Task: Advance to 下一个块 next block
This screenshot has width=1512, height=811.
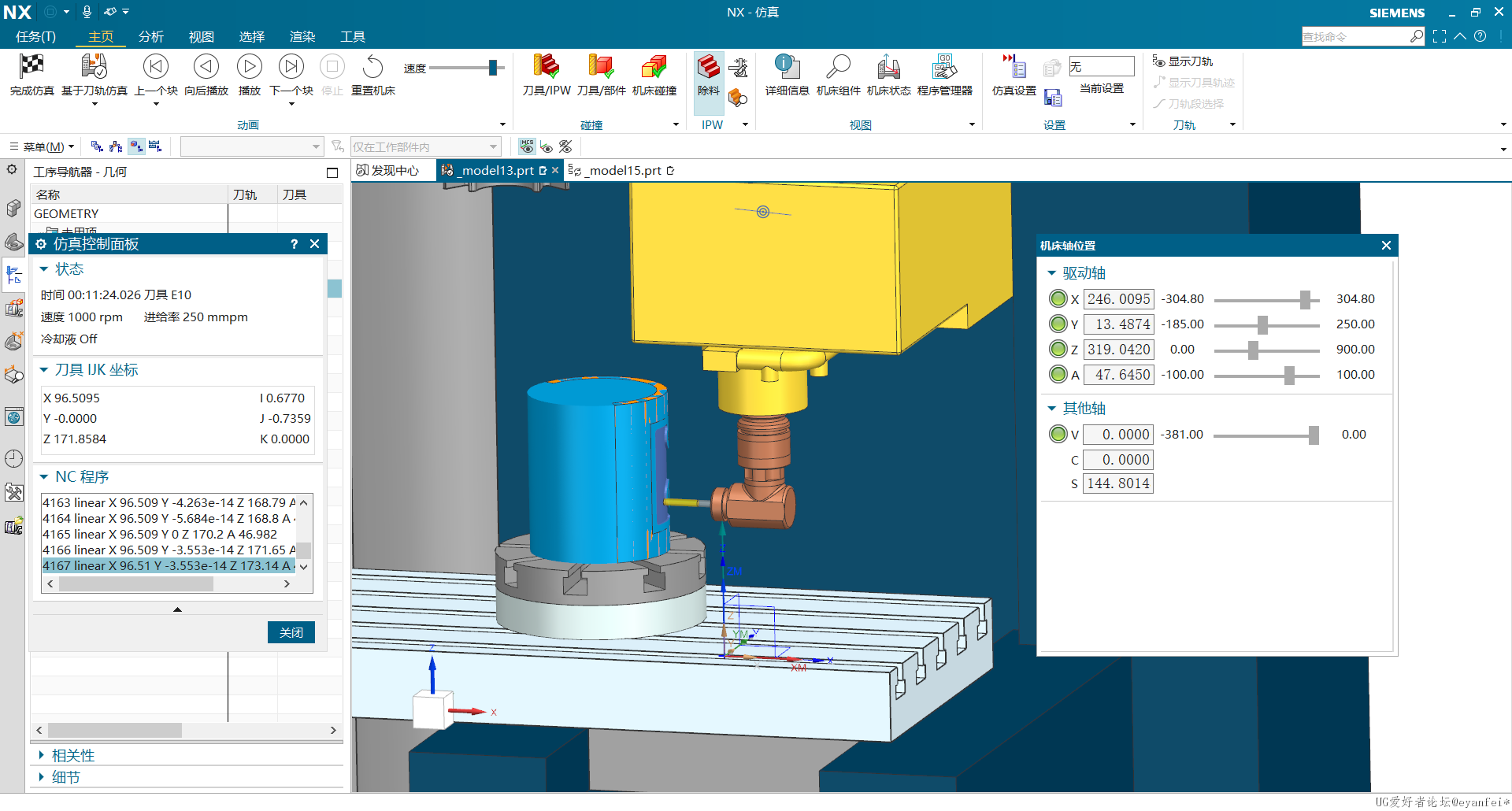Action: pos(291,76)
